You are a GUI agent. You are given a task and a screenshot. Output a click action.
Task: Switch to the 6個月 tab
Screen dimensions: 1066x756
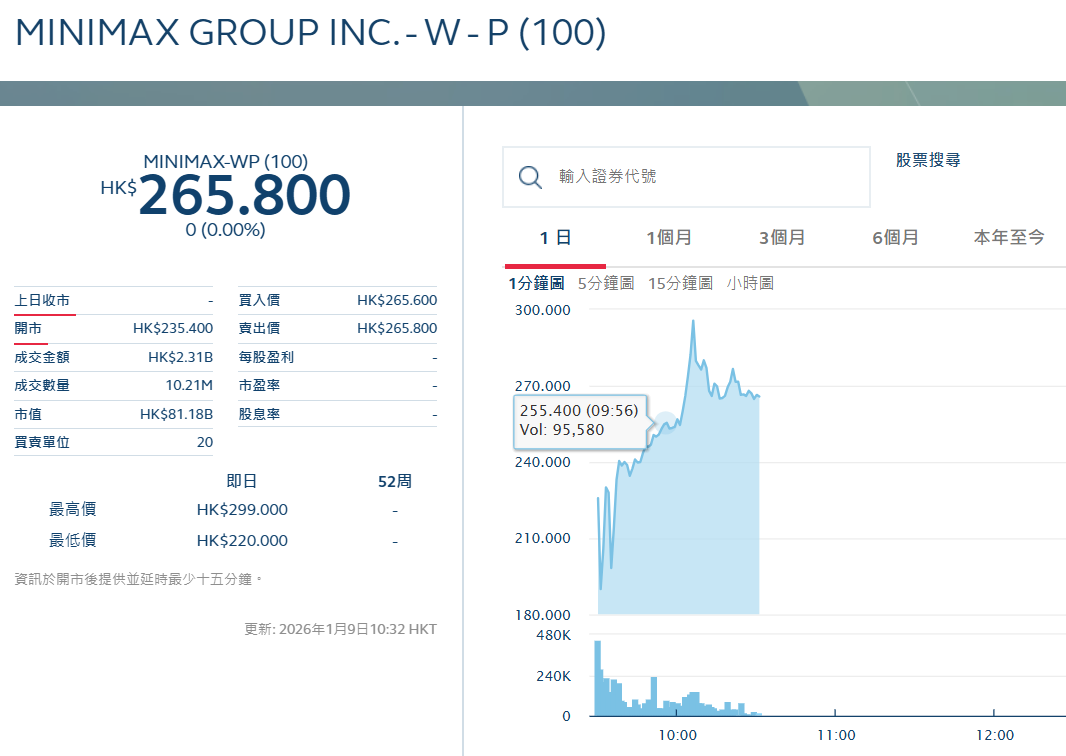click(x=895, y=238)
